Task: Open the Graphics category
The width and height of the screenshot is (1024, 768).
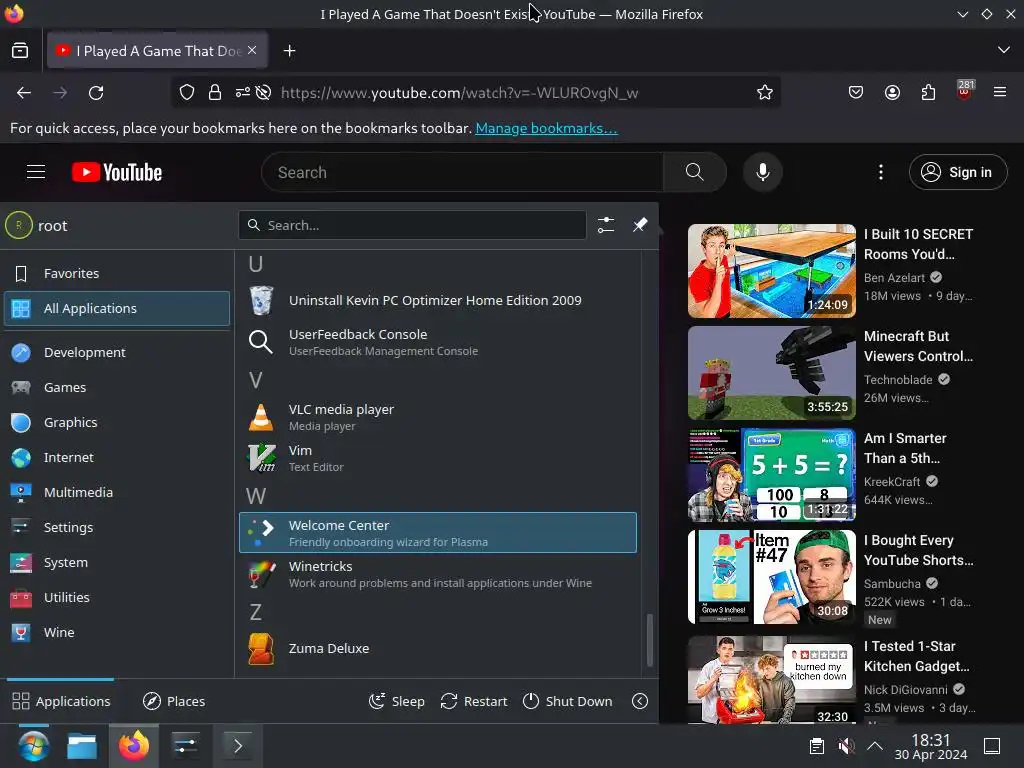Action: tap(117, 423)
